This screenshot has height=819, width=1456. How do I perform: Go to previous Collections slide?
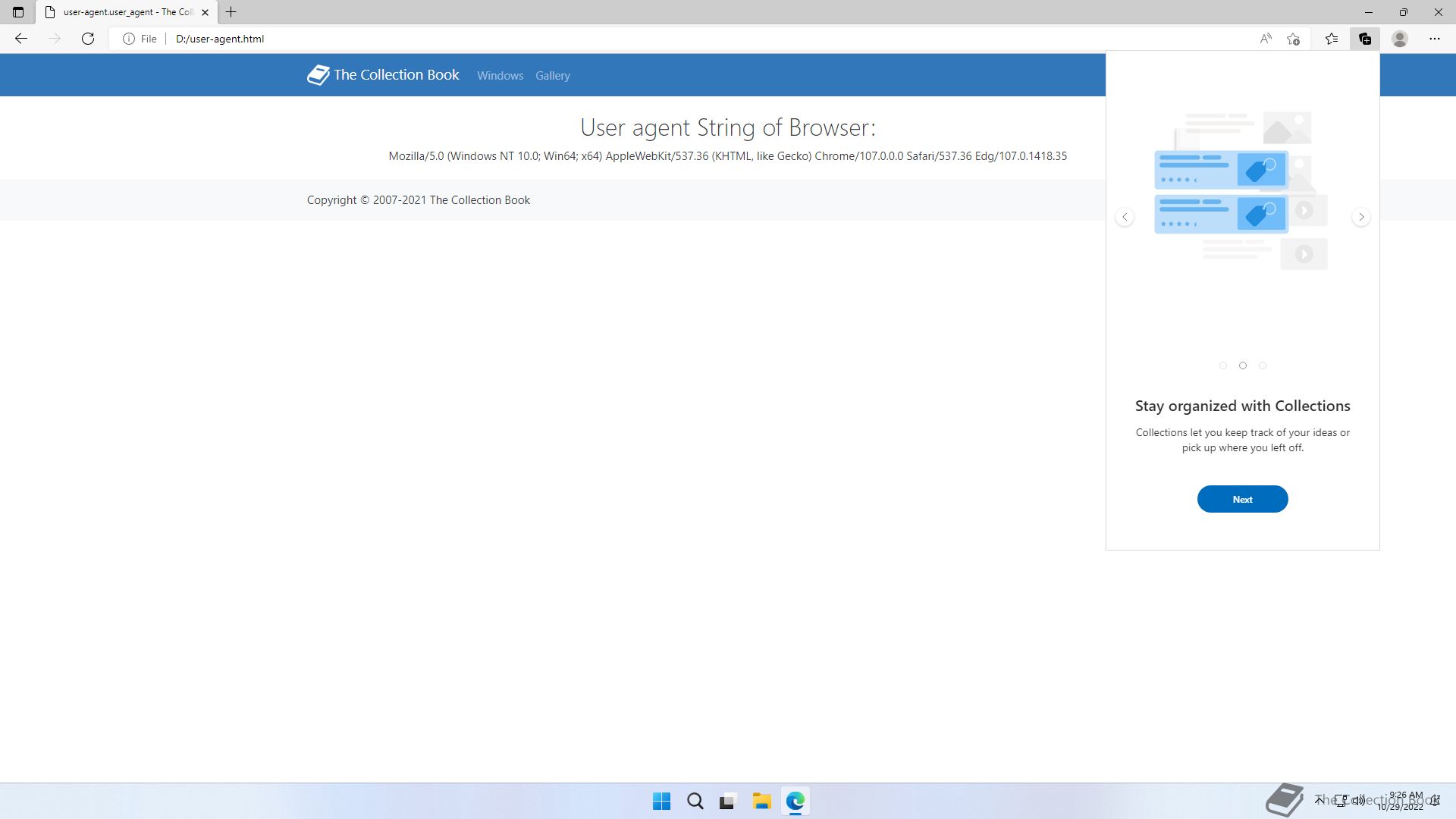1125,217
